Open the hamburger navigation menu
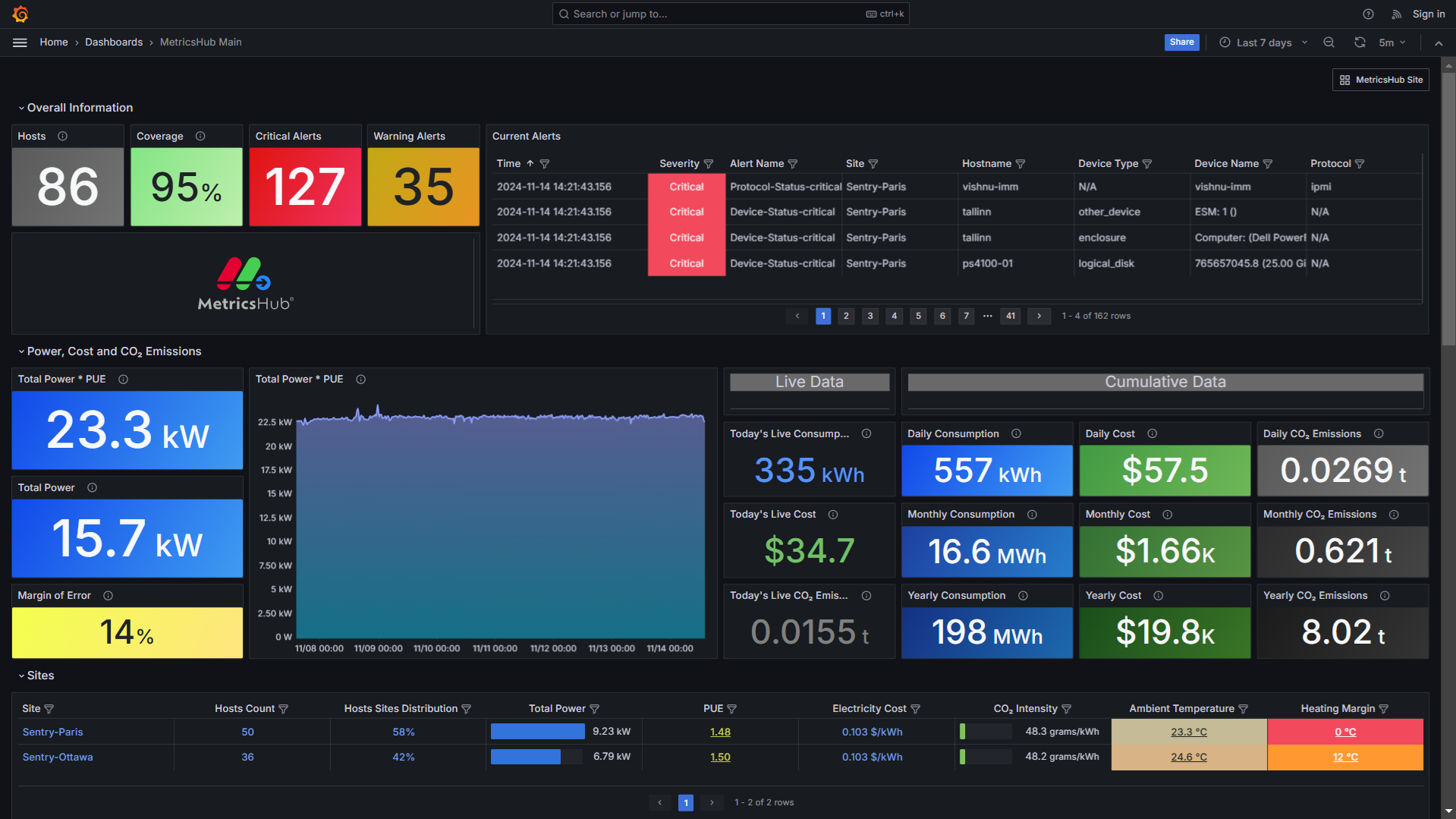This screenshot has width=1456, height=819. pos(20,43)
